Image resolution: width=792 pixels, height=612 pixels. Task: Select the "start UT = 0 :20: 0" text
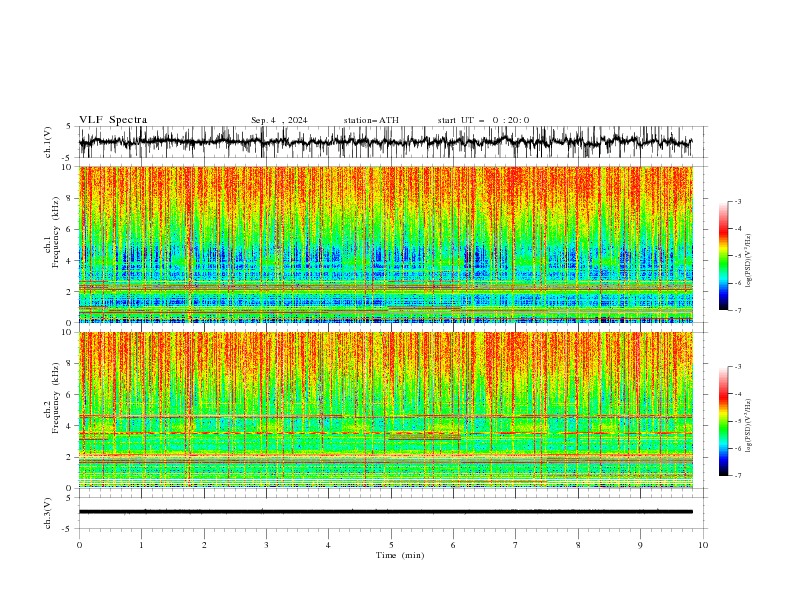coord(483,120)
